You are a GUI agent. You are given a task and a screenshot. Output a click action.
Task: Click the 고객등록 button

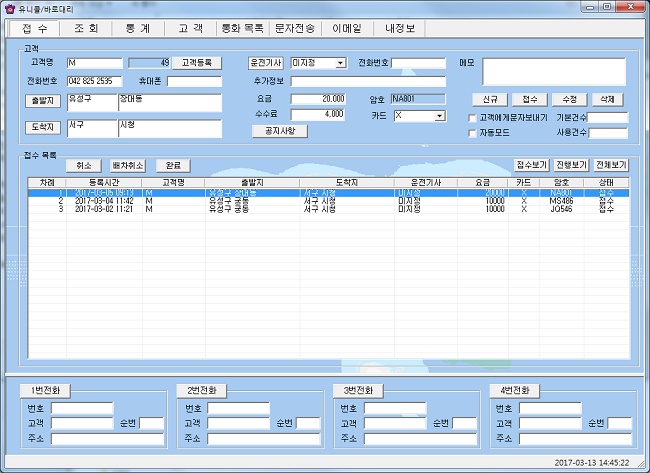199,63
